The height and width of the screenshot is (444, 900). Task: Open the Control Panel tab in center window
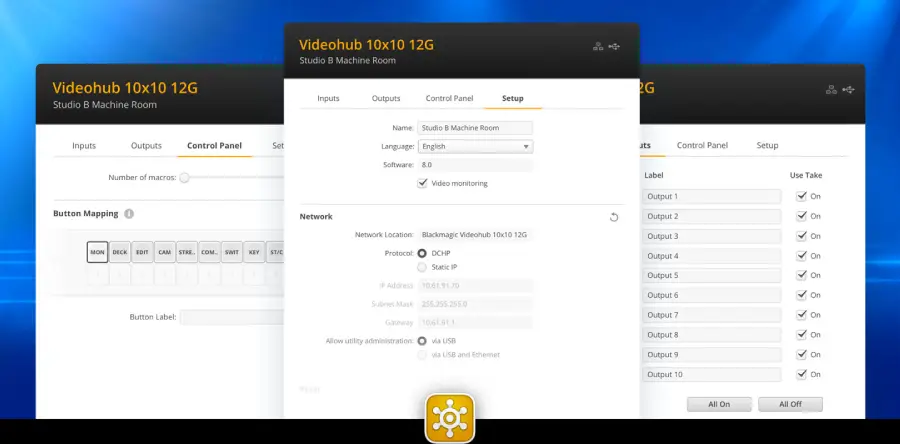[x=449, y=98]
